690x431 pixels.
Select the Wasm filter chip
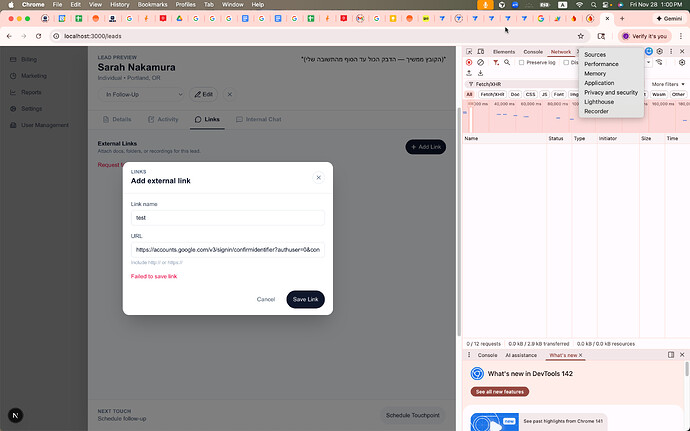(x=659, y=94)
